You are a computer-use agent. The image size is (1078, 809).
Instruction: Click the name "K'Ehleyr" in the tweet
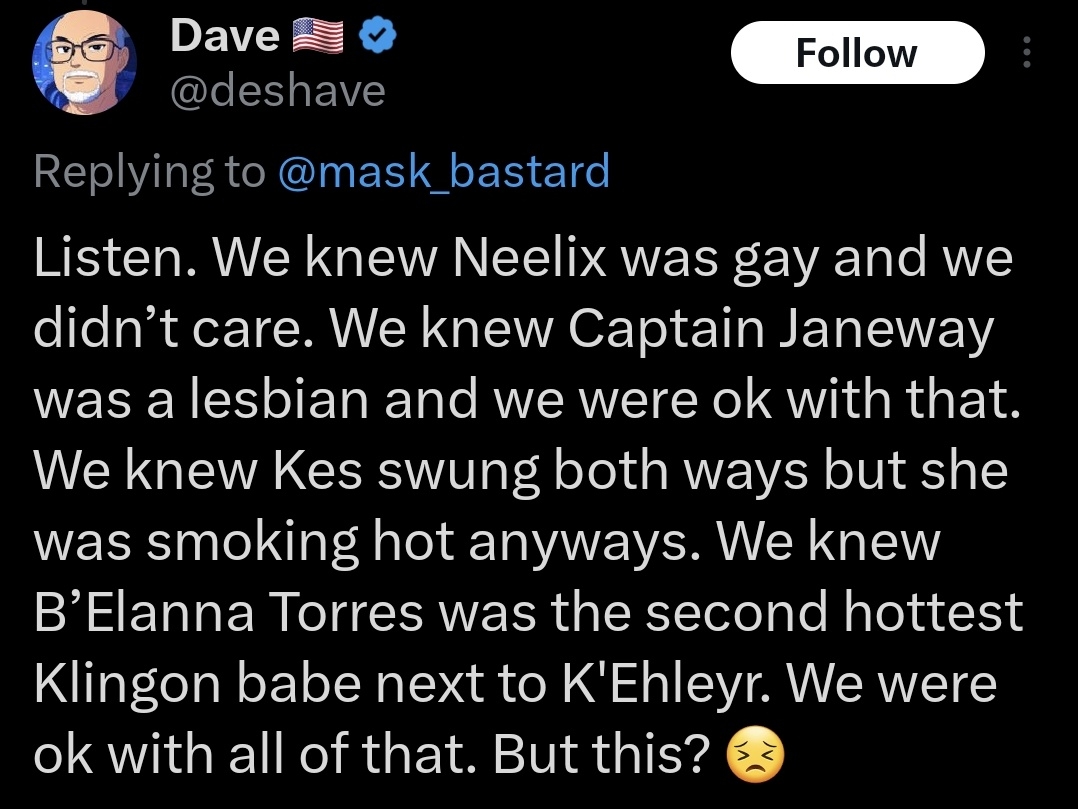[x=647, y=683]
